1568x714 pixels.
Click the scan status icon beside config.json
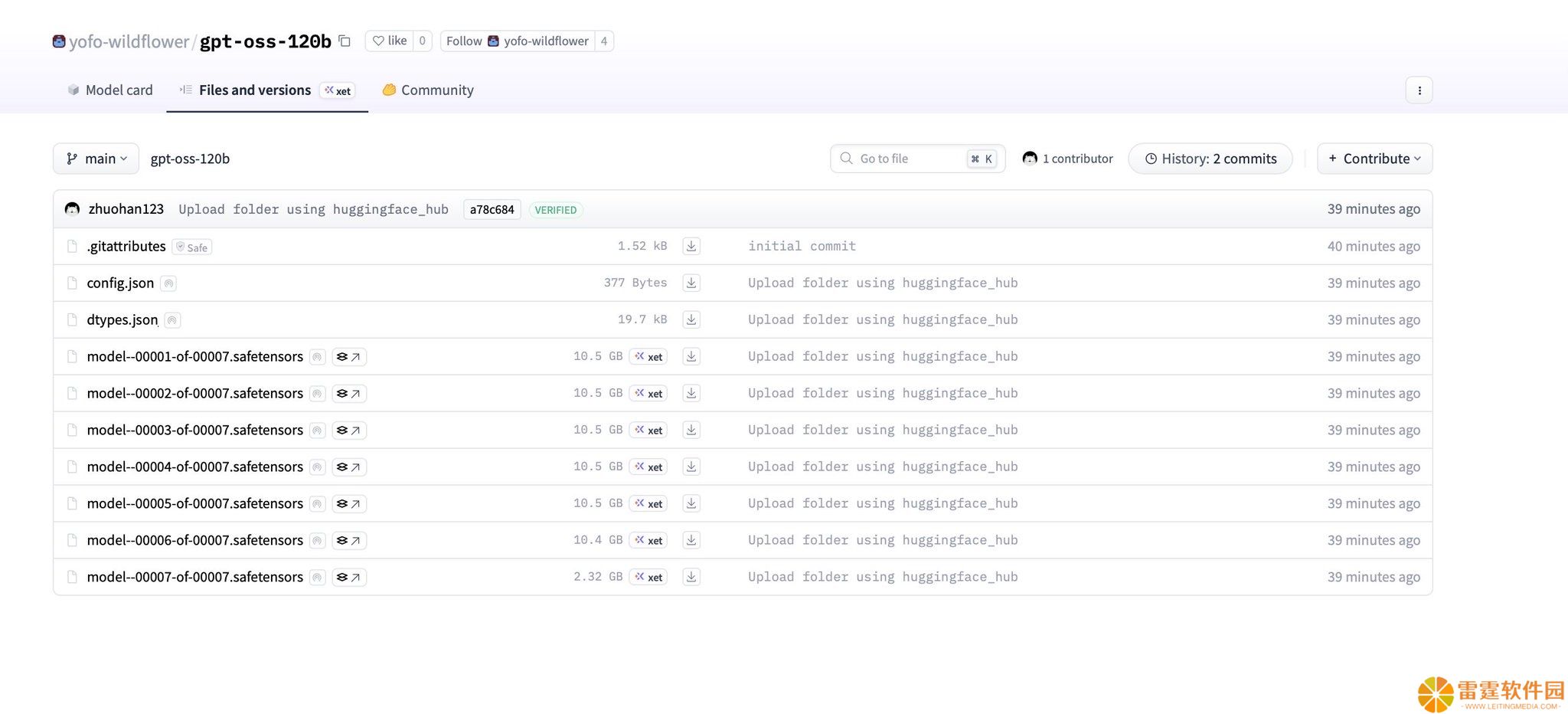point(169,283)
